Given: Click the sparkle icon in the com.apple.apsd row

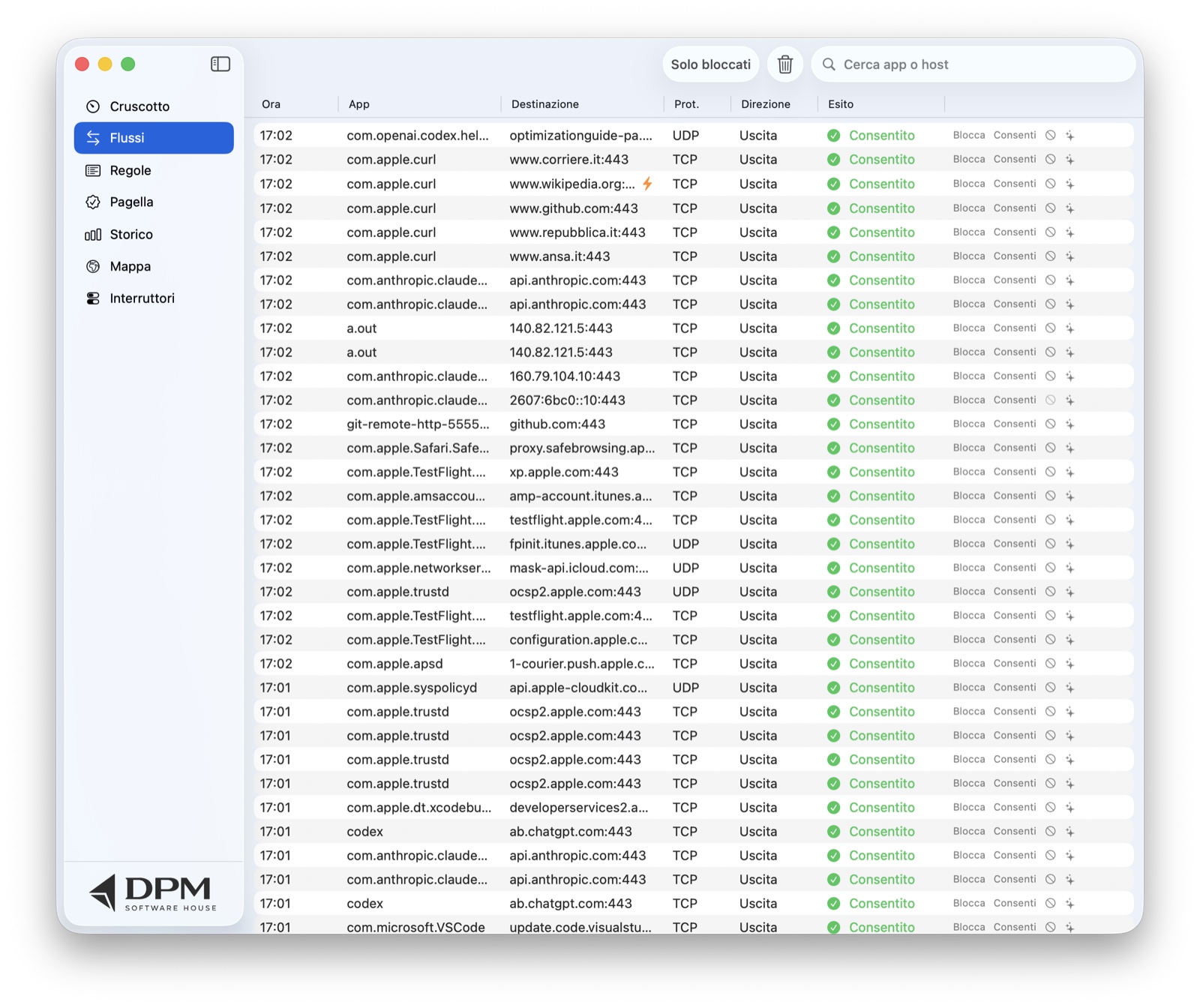Looking at the screenshot, I should 1070,664.
